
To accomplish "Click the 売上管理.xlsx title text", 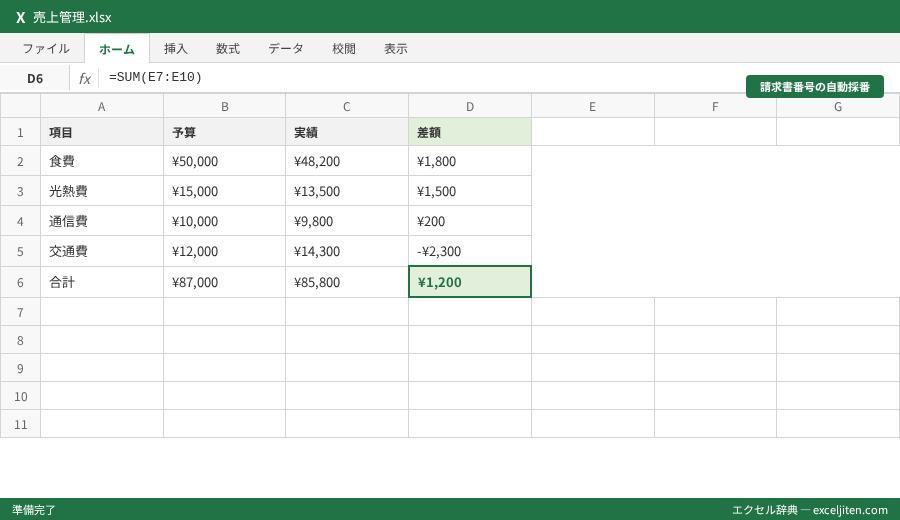I will [x=72, y=17].
